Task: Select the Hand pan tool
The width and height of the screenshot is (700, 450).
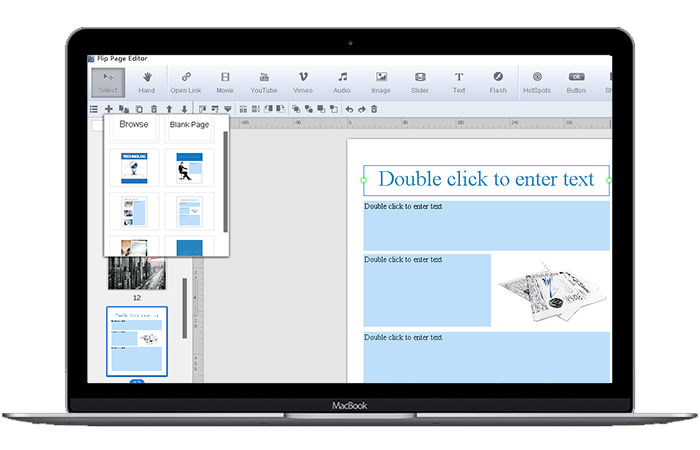Action: [x=147, y=81]
